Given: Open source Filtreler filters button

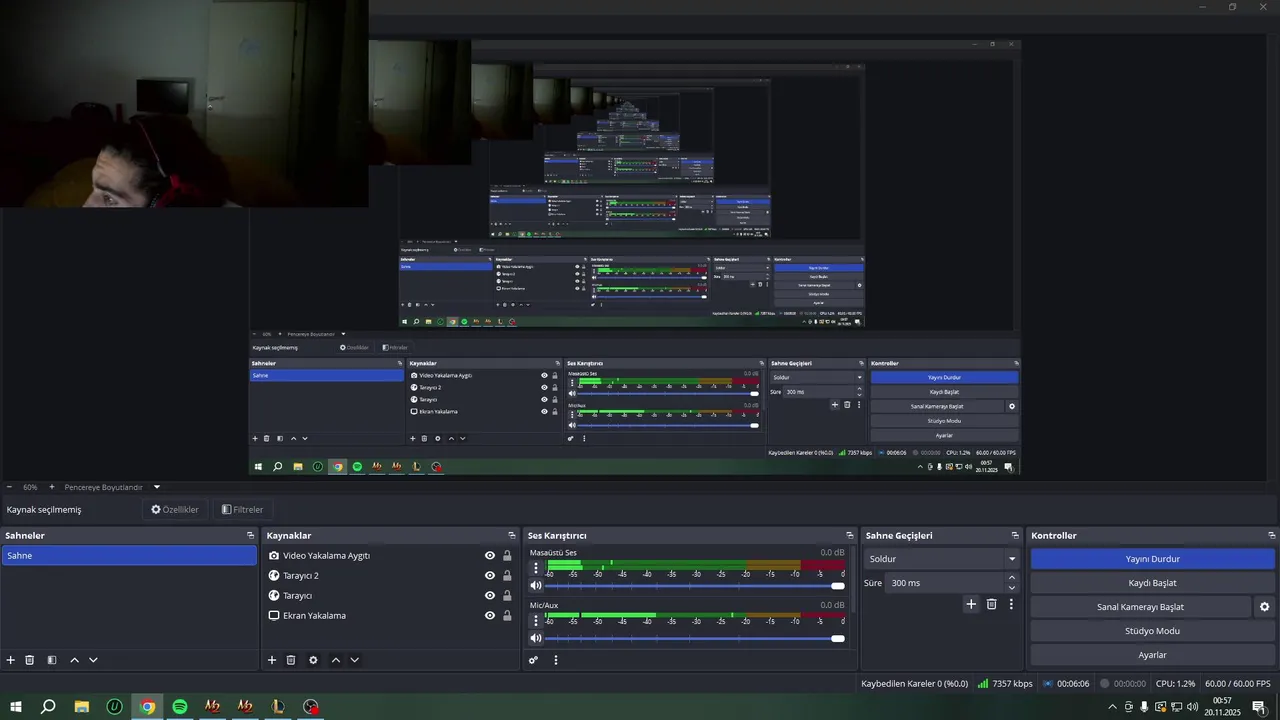Looking at the screenshot, I should (242, 510).
